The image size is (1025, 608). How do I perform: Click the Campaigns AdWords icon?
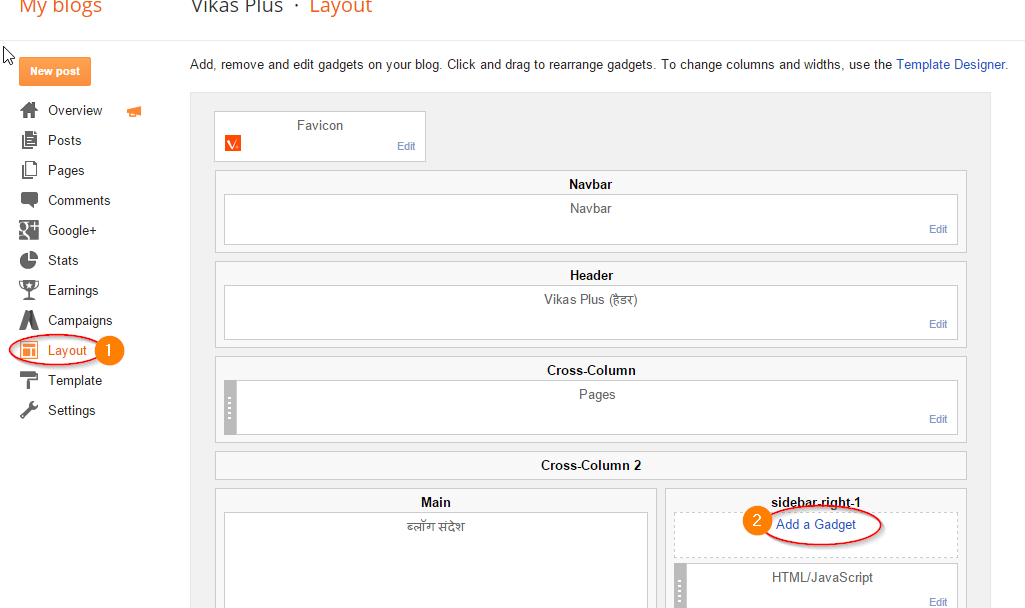point(29,320)
